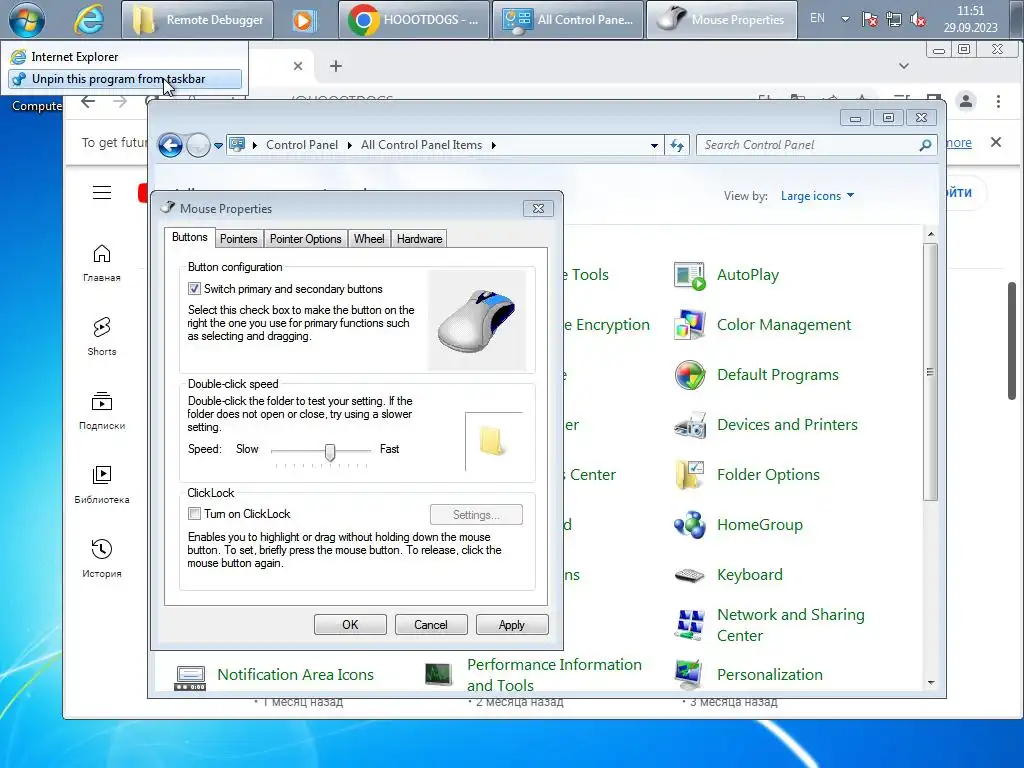Click Cancel in Mouse Properties

[431, 625]
